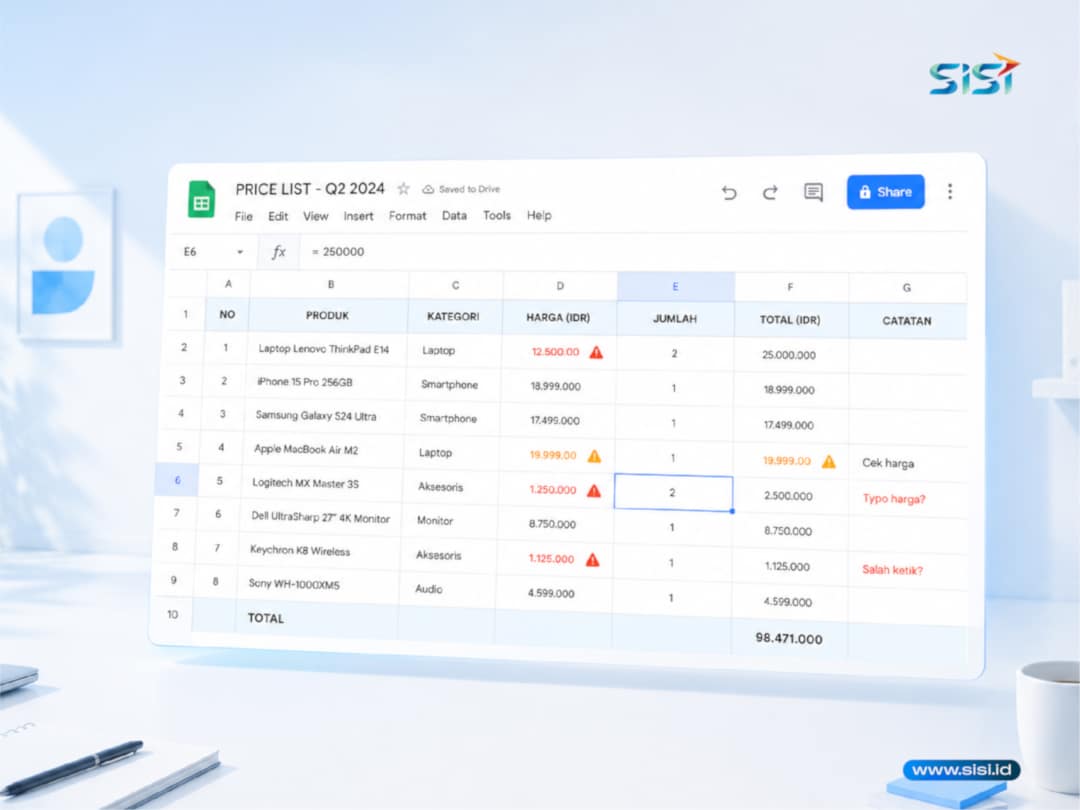
Task: Open the Tools menu
Action: [x=497, y=216]
